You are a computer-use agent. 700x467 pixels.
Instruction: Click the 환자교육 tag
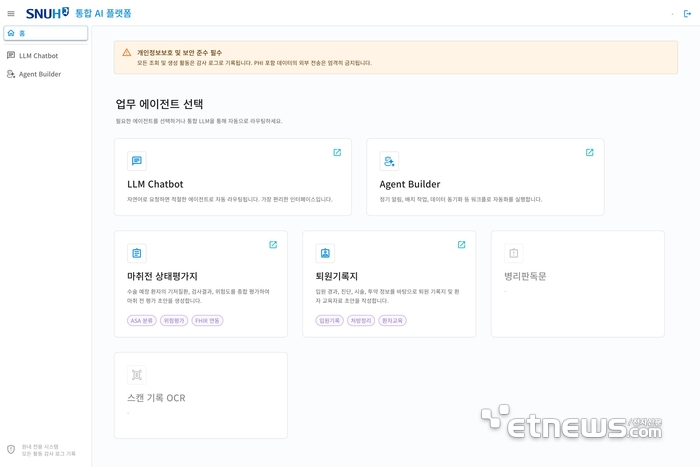click(x=392, y=321)
